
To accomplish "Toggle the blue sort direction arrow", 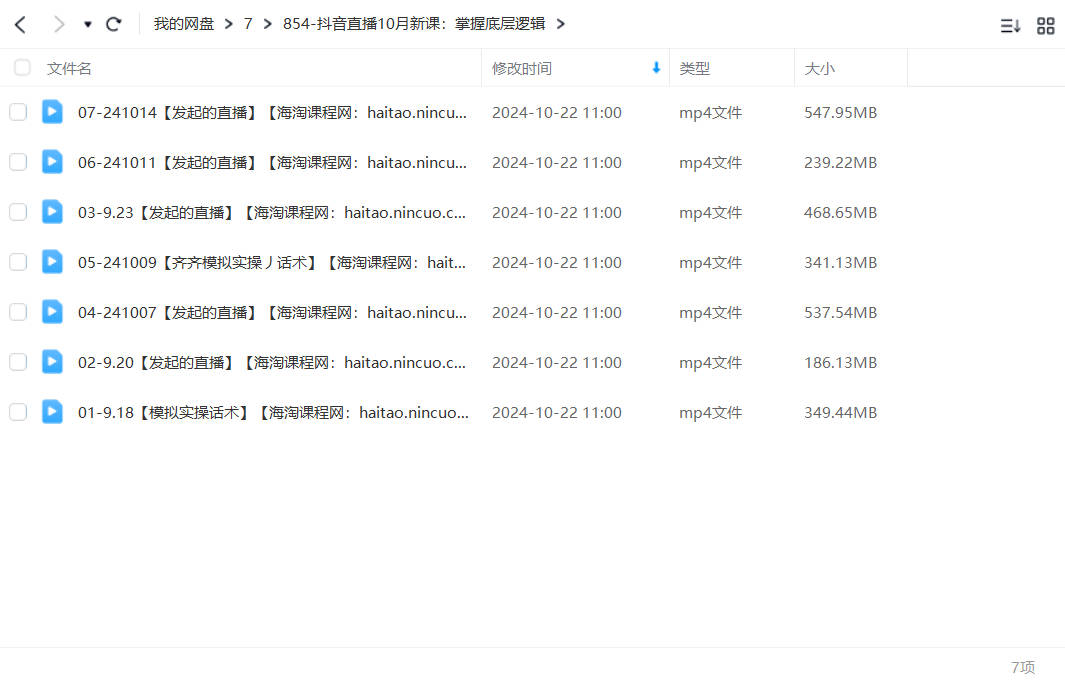I will (x=656, y=67).
